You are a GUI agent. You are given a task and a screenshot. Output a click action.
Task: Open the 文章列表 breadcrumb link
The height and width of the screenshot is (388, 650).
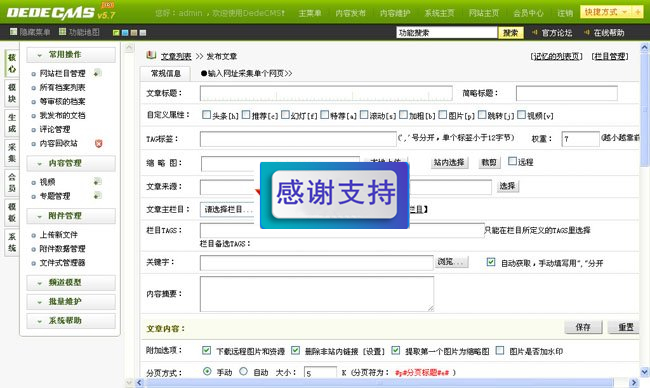pyautogui.click(x=176, y=56)
